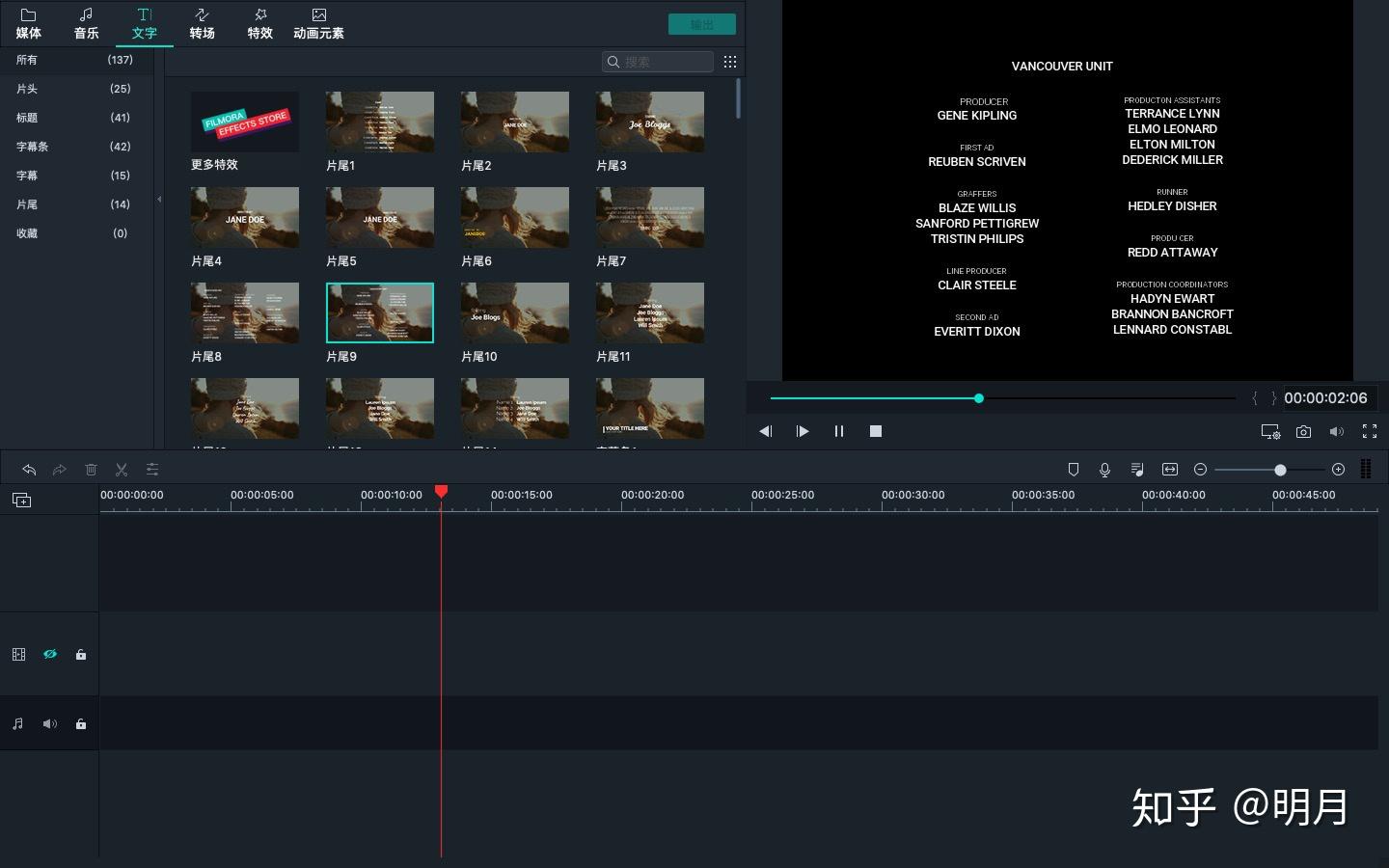
Task: Open the 特效 effects tab
Action: coord(260,24)
